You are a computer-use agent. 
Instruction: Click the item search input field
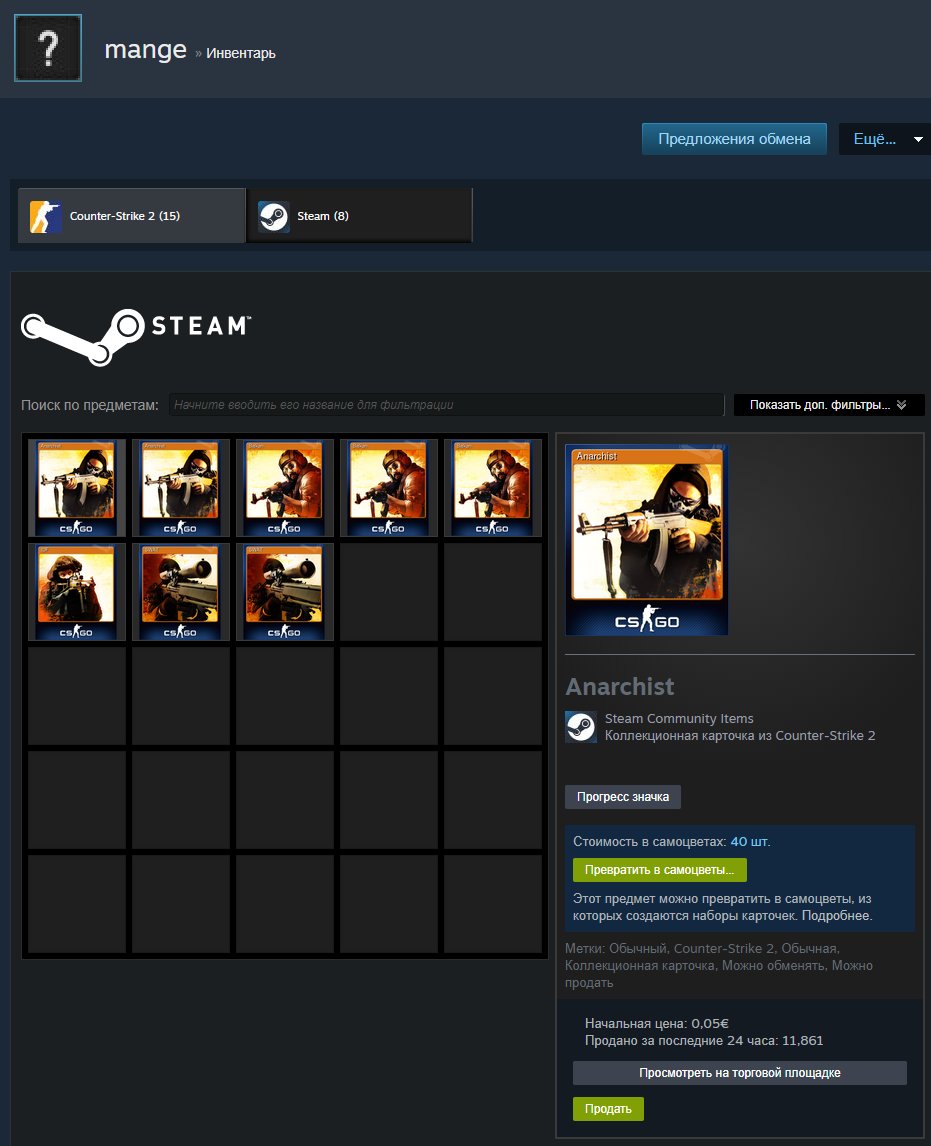click(x=446, y=405)
